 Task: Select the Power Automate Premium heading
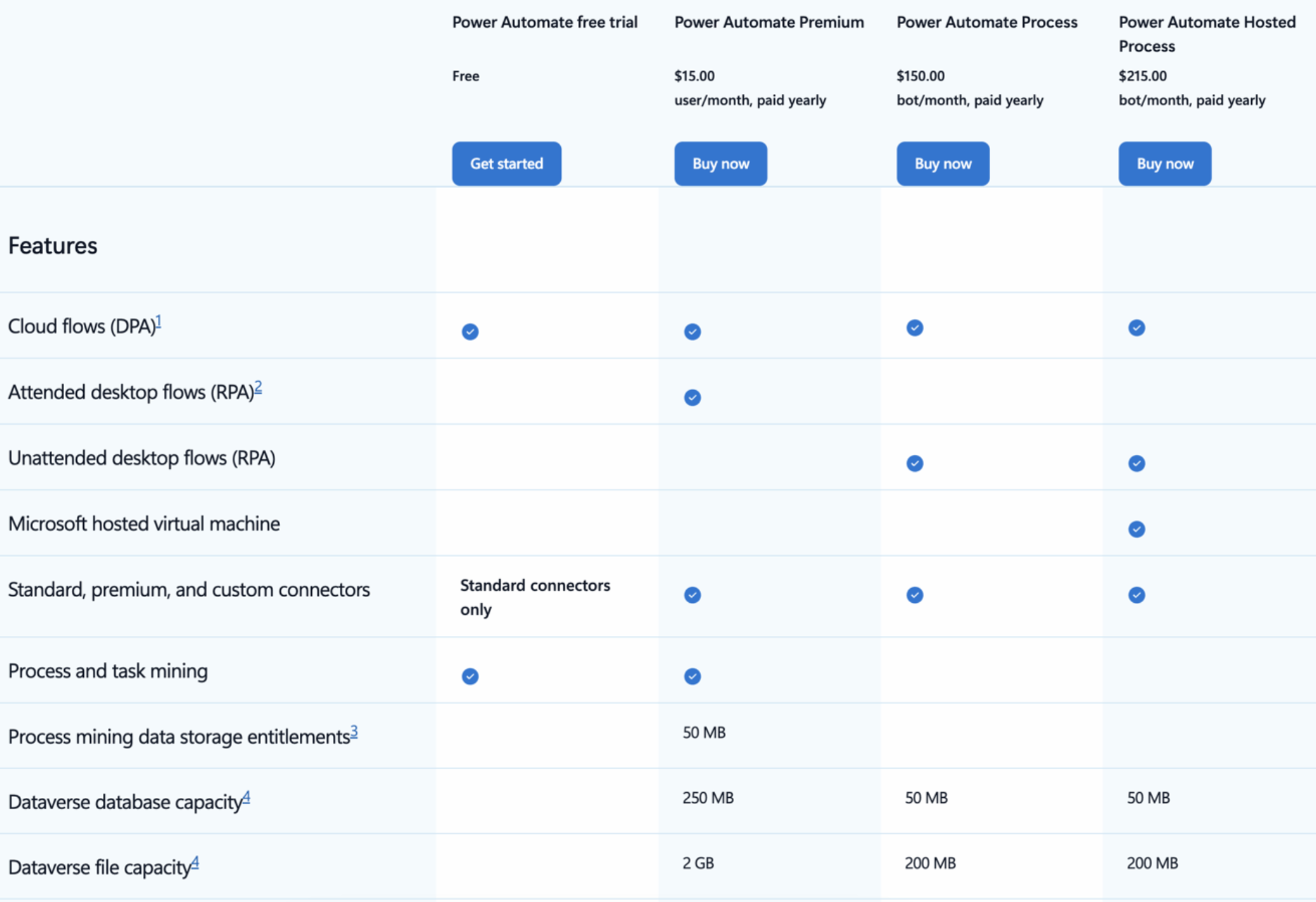pos(769,22)
